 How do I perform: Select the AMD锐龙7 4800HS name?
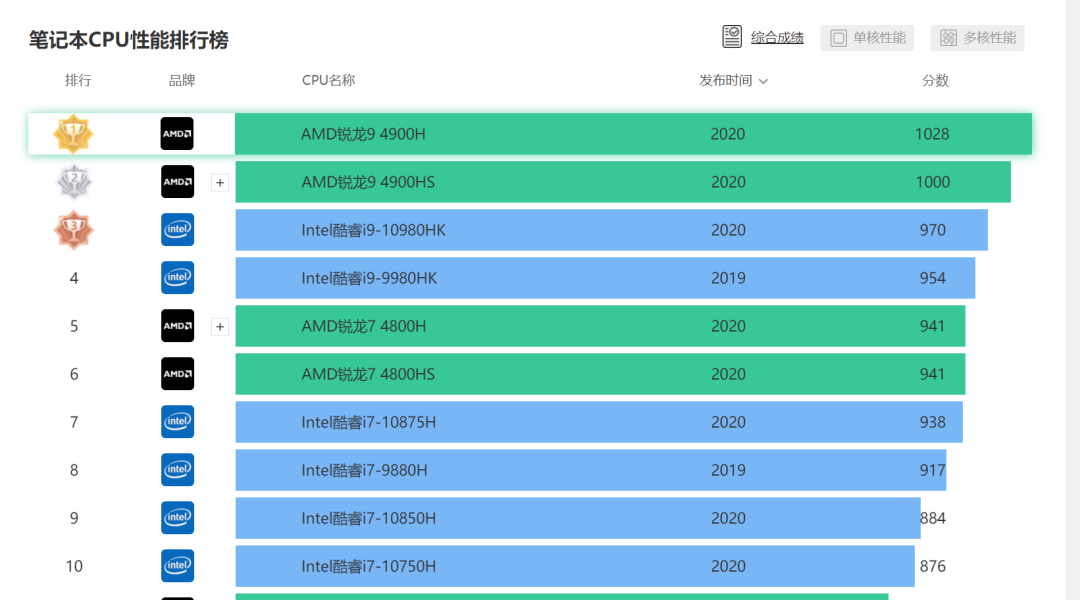tap(368, 374)
